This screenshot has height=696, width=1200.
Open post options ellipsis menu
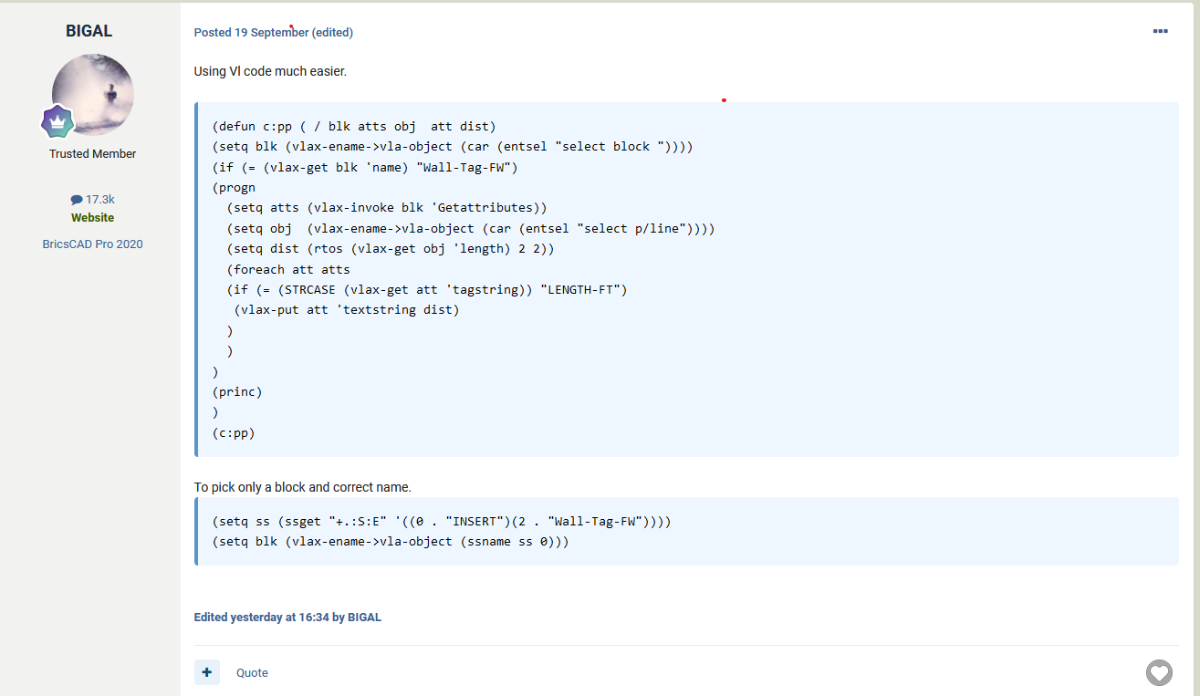click(x=1160, y=31)
